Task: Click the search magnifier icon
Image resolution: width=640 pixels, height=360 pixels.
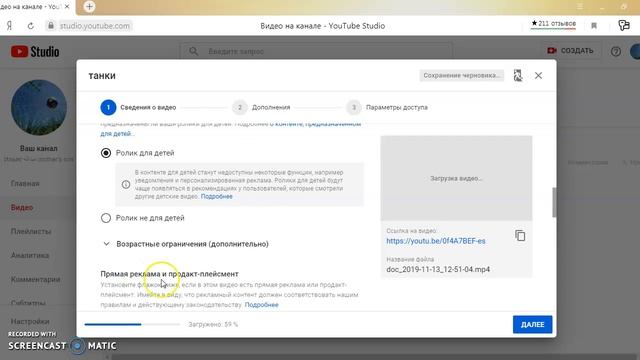Action: [193, 51]
